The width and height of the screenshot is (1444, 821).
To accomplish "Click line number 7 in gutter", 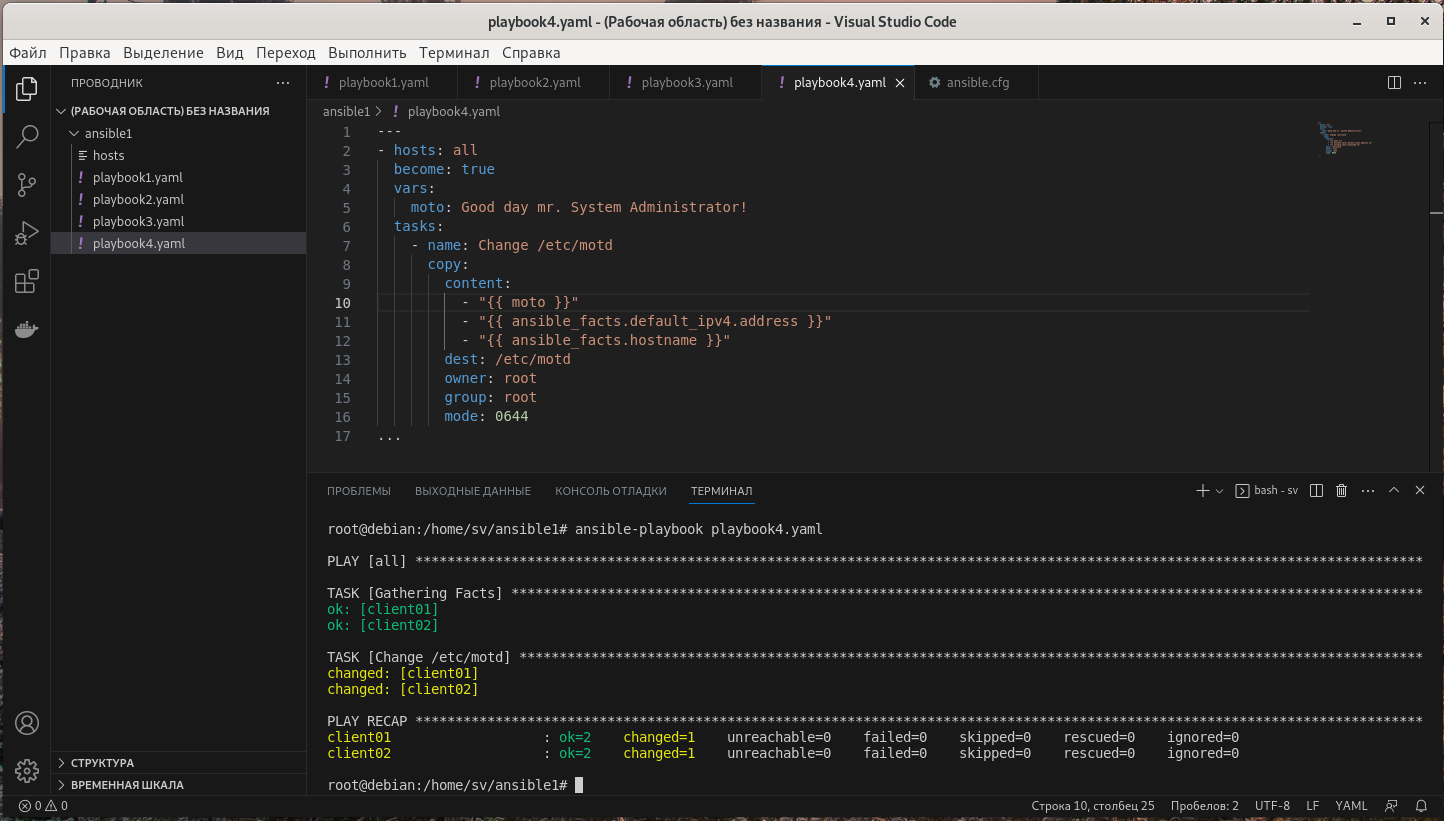I will point(346,246).
